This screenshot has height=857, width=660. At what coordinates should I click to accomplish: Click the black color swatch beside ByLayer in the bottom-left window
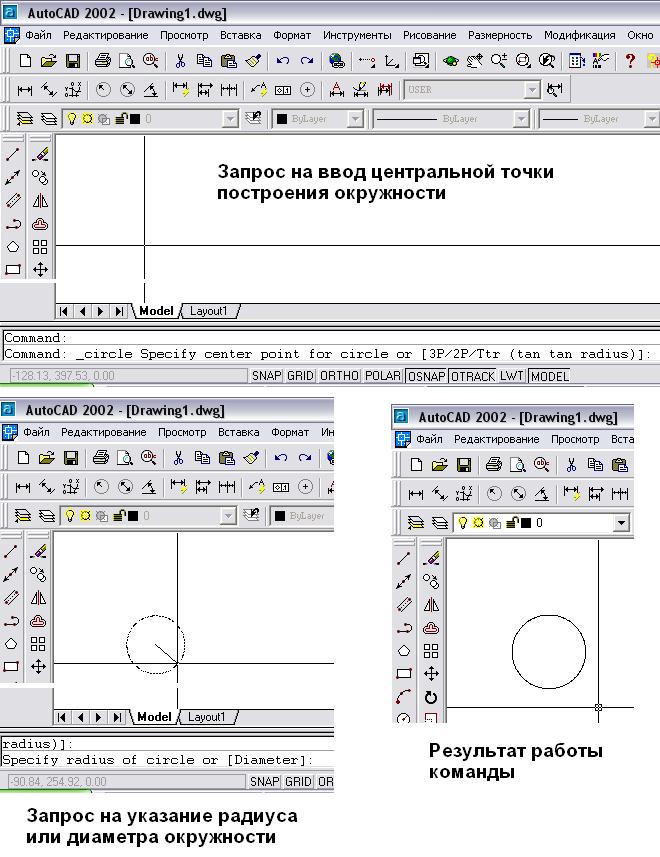click(x=280, y=515)
